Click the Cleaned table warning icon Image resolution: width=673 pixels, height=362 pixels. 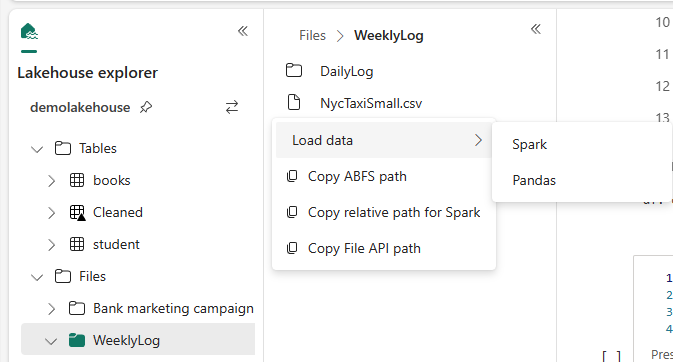click(77, 213)
